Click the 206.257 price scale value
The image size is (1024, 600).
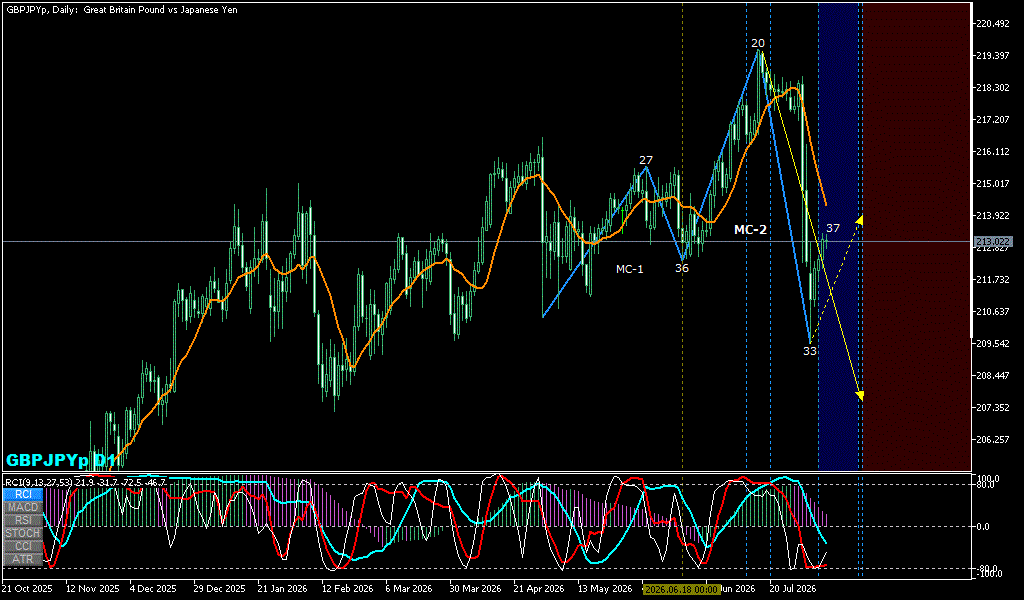(993, 439)
